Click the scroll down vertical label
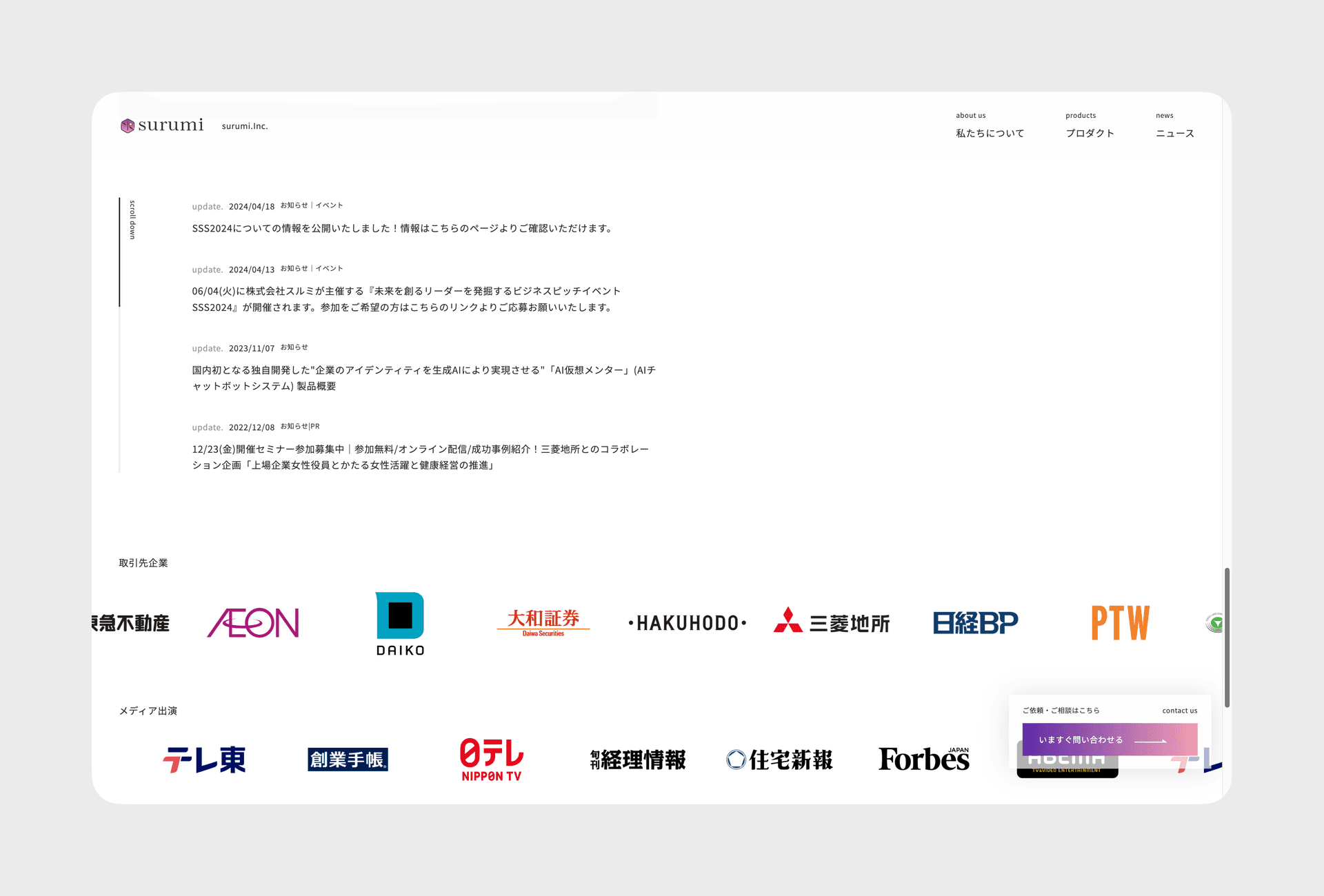 click(x=132, y=220)
